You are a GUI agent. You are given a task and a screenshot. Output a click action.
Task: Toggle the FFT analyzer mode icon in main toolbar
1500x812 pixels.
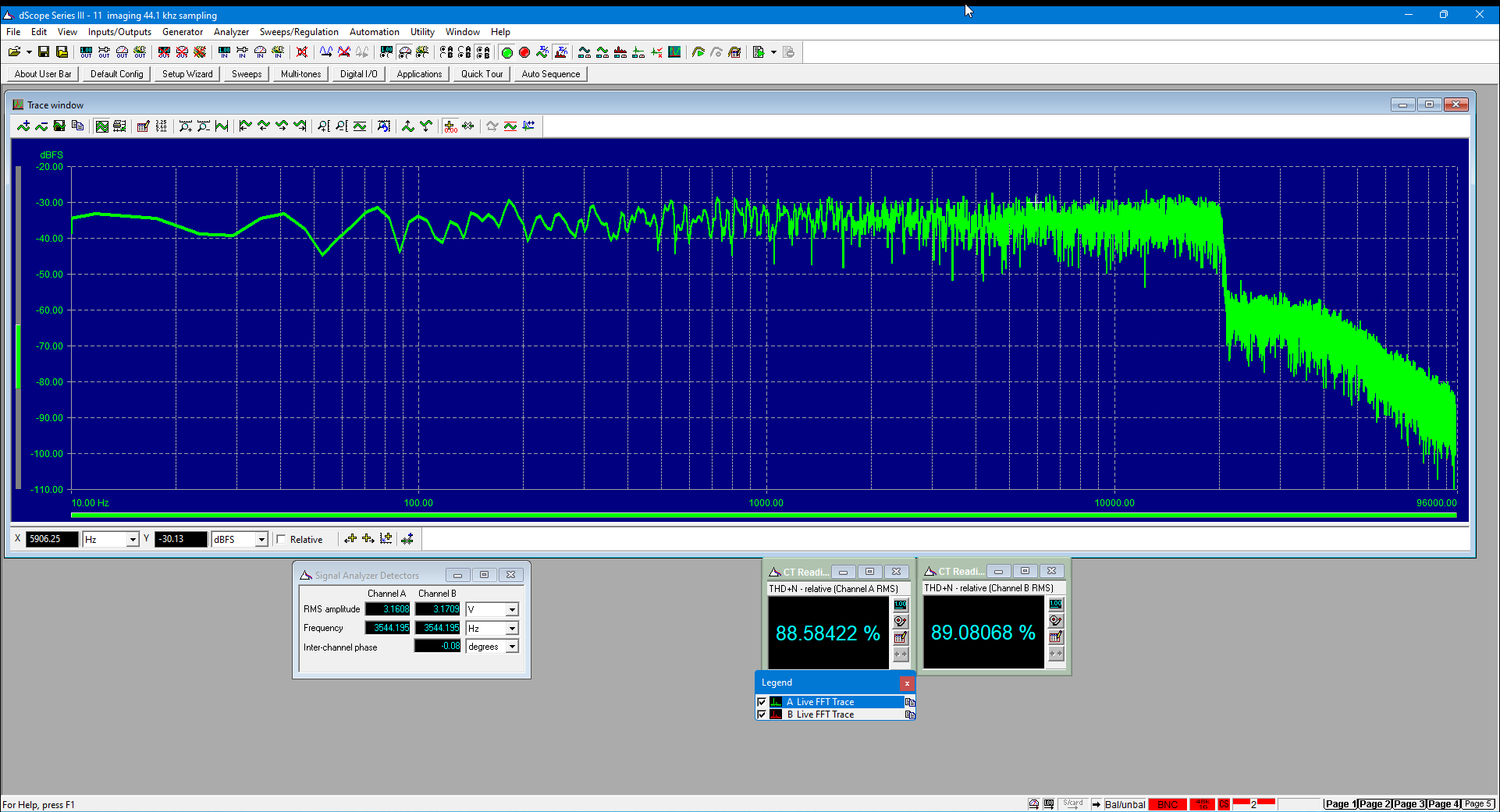(561, 52)
